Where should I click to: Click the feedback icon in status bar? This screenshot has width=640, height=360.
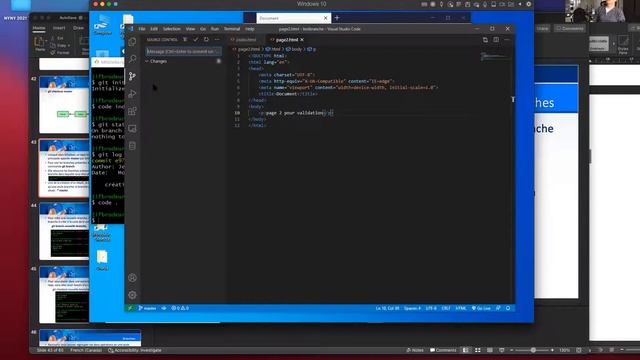click(x=498, y=308)
